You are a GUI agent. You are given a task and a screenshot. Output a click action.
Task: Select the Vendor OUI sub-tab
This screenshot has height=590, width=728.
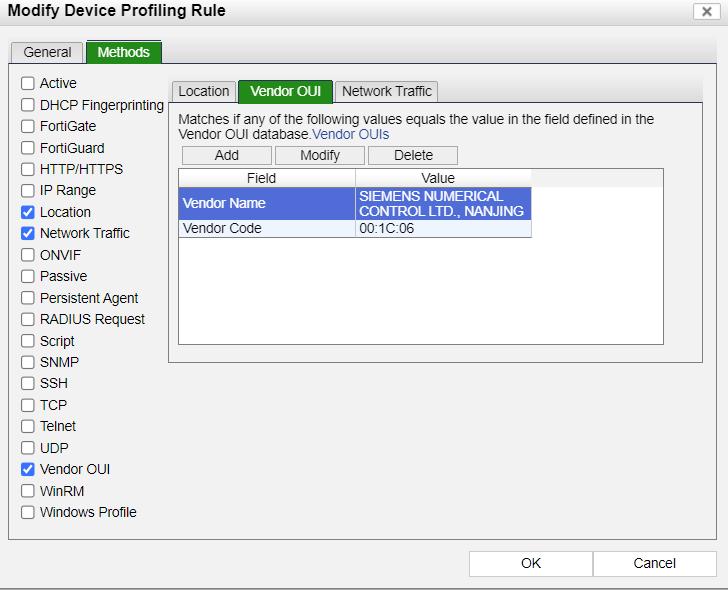(285, 91)
